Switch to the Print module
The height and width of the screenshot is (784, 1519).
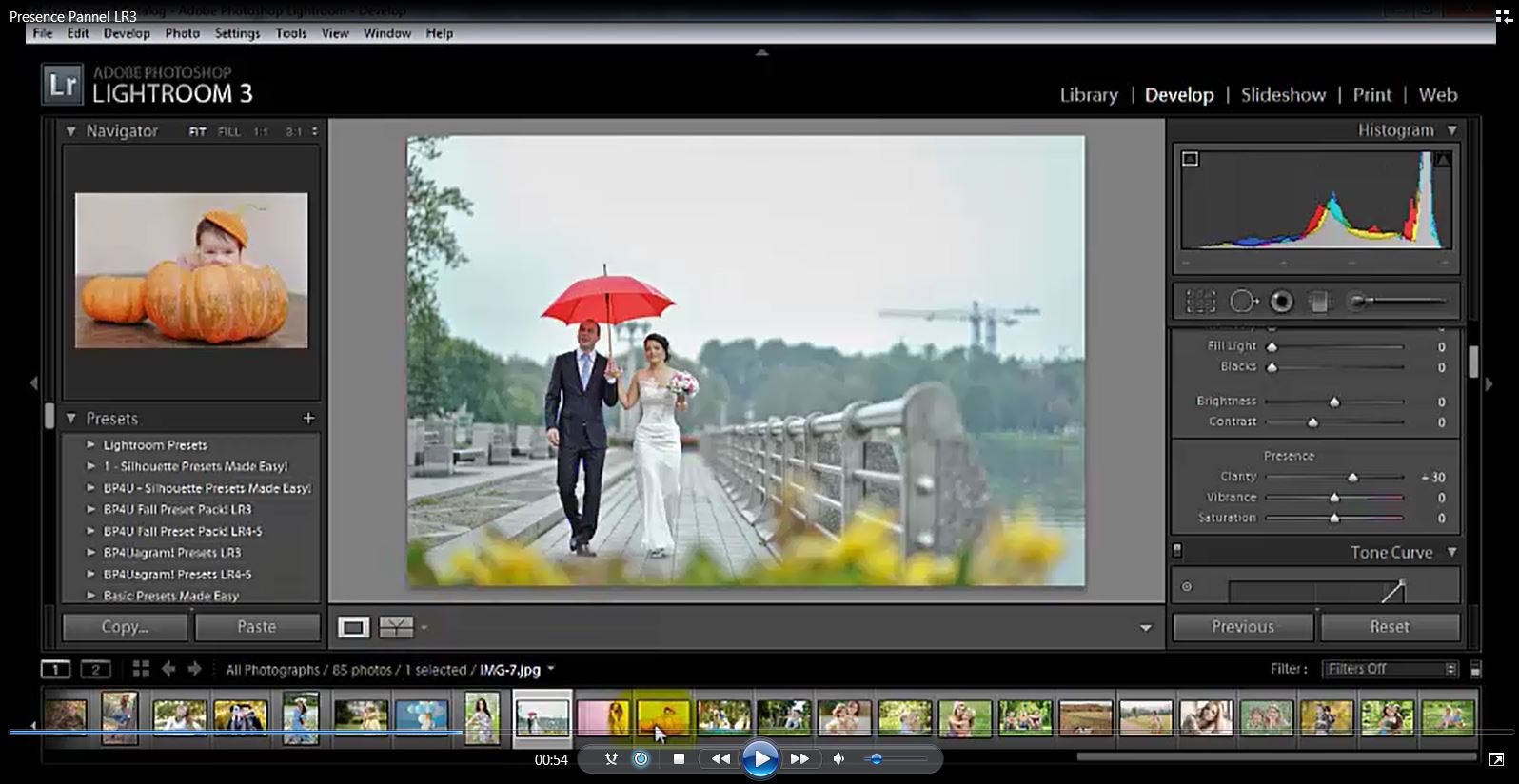pos(1371,95)
